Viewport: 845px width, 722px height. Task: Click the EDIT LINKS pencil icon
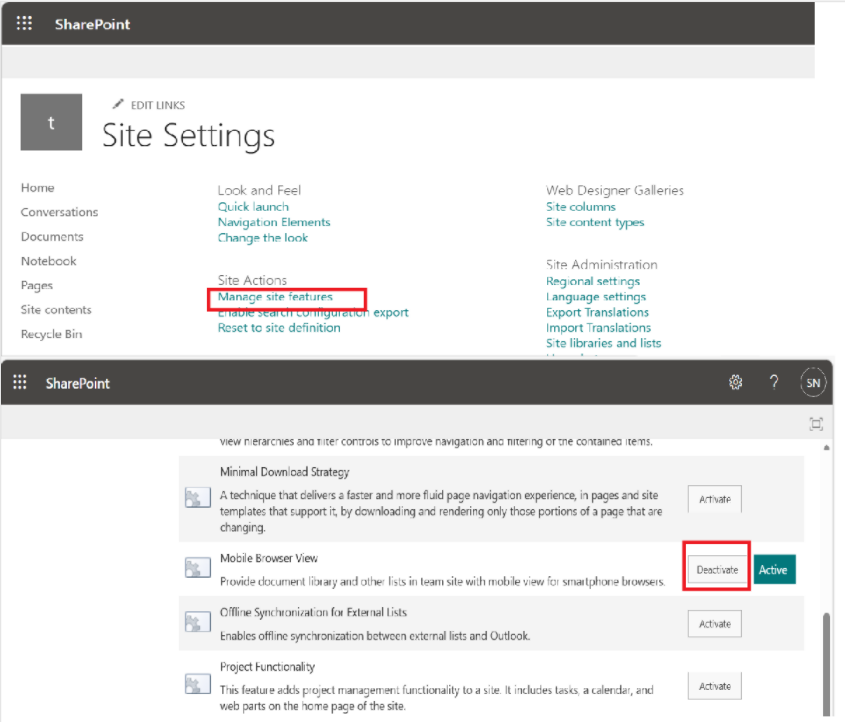[x=118, y=103]
